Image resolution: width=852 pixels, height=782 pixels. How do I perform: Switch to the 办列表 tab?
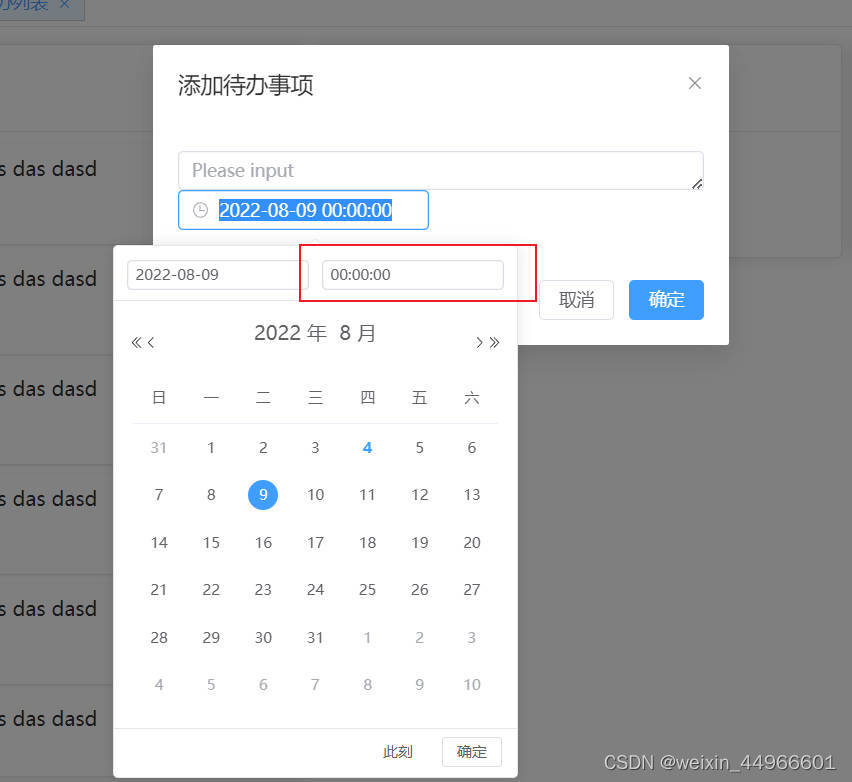(x=25, y=5)
